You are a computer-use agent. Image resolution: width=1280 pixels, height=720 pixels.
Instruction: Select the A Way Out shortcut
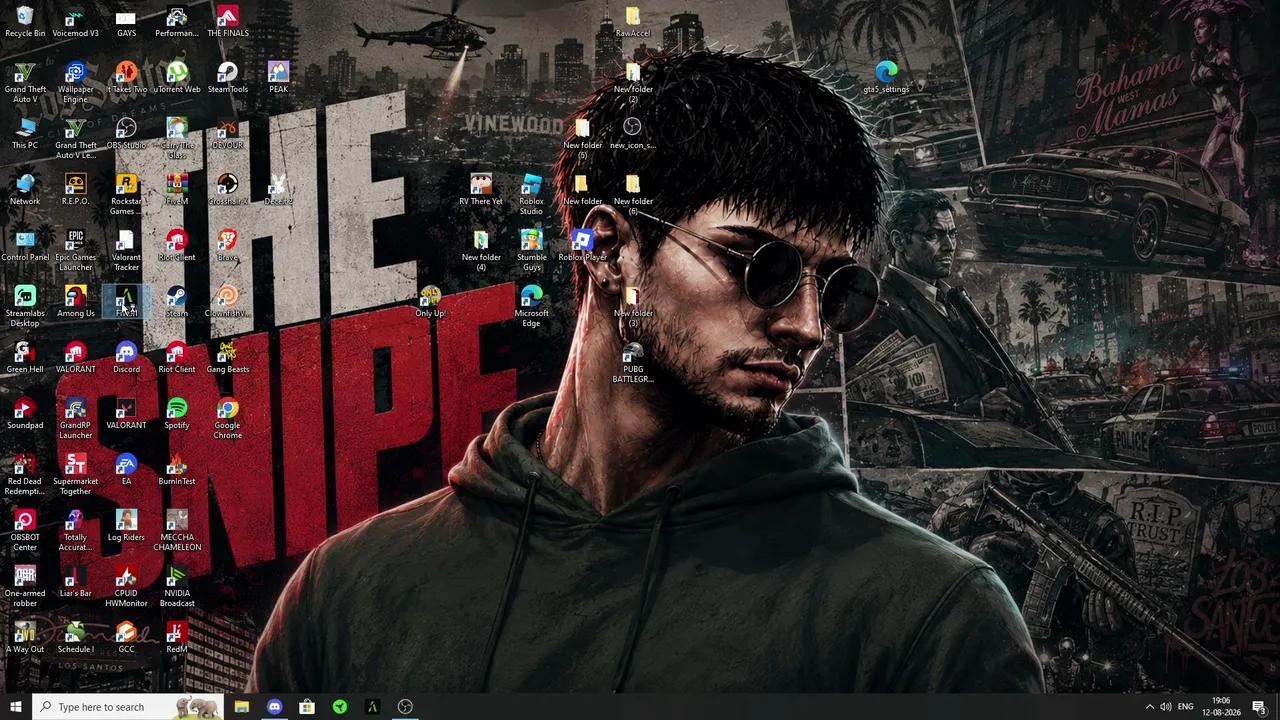coord(25,638)
